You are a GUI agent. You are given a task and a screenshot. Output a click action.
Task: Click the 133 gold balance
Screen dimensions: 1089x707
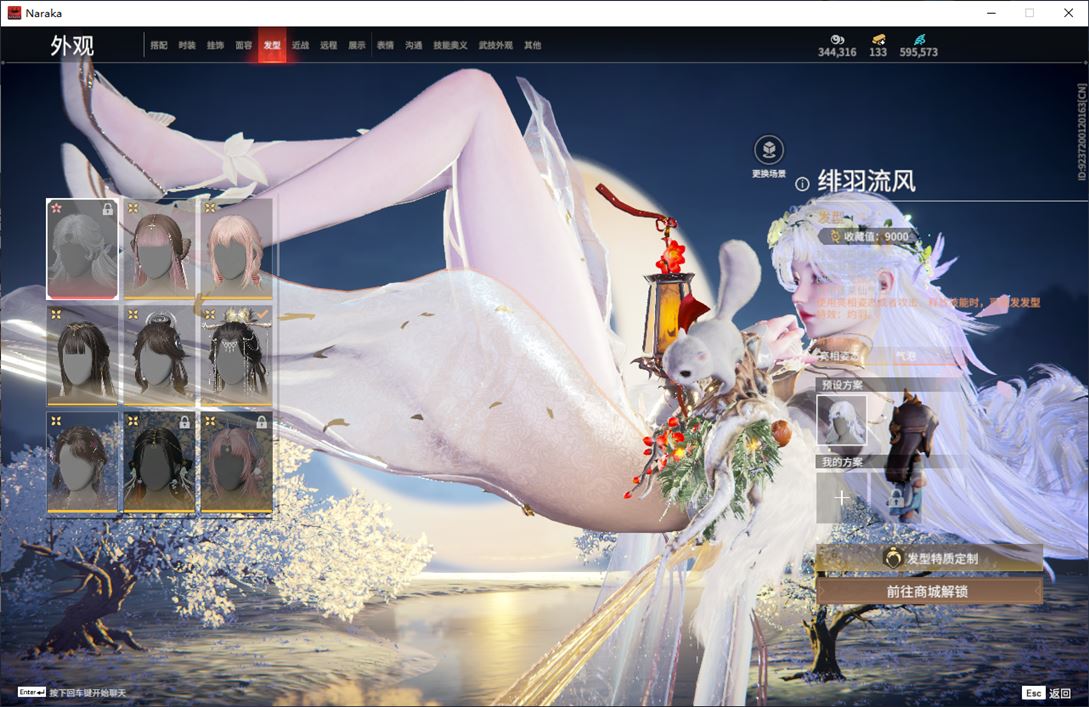coord(878,52)
